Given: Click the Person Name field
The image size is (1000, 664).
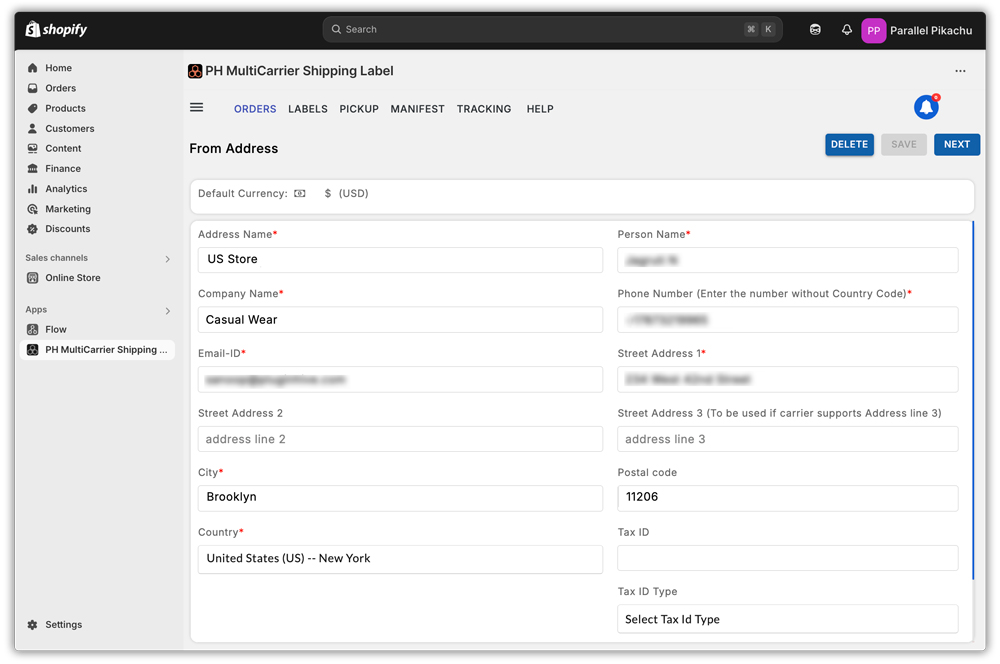Looking at the screenshot, I should click(x=787, y=260).
